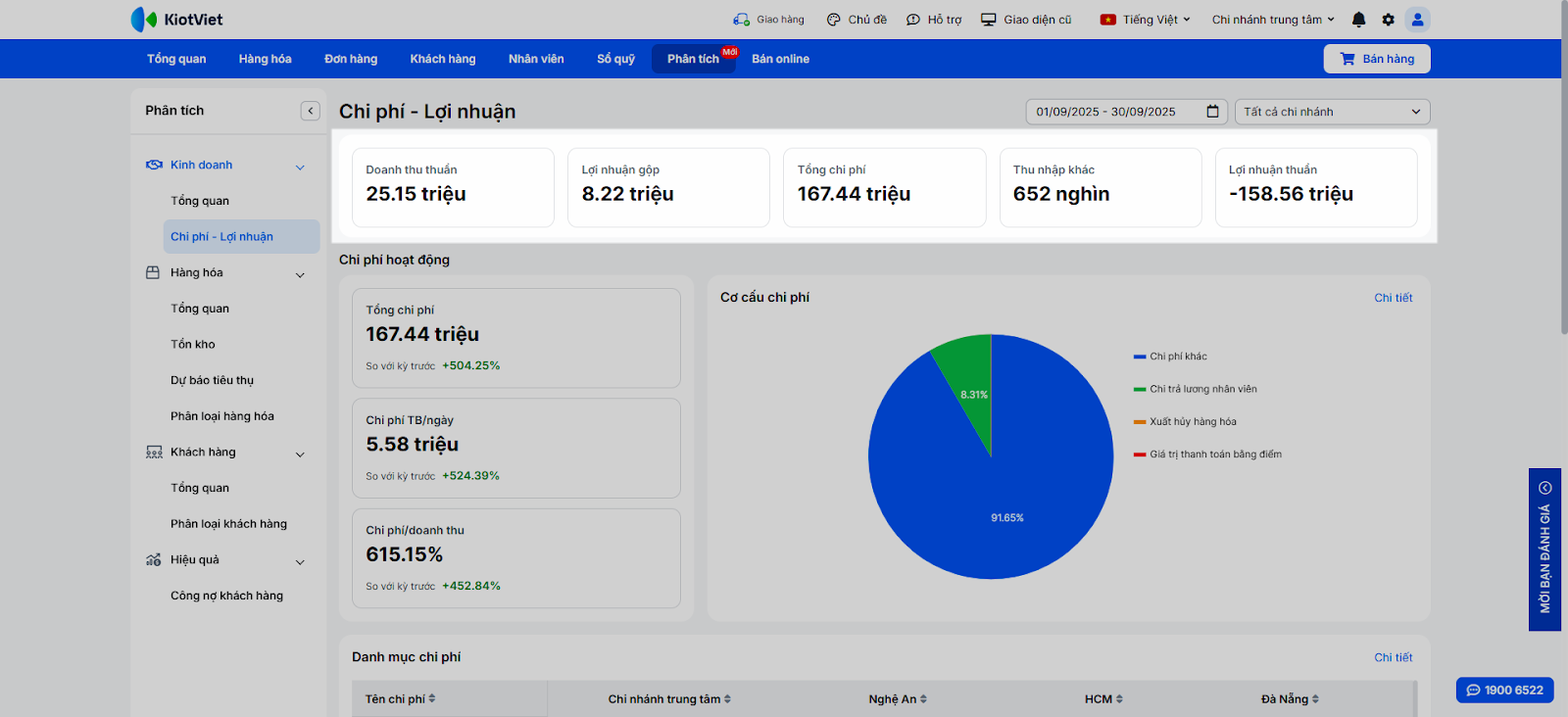The image size is (1568, 717).
Task: Click the calendar icon in date field
Action: tap(1212, 112)
